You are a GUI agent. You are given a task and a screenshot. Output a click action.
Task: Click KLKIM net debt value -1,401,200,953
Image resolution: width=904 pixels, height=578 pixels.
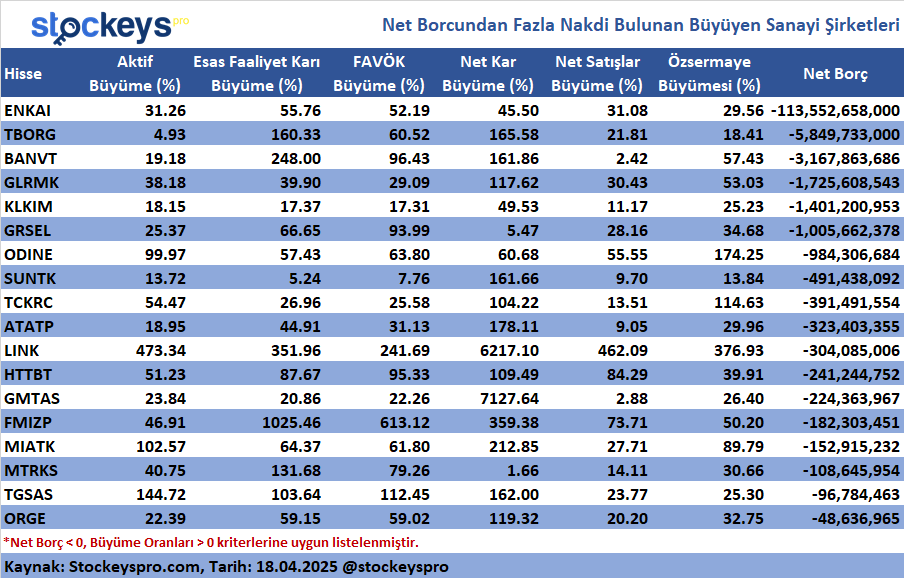[x=844, y=206]
